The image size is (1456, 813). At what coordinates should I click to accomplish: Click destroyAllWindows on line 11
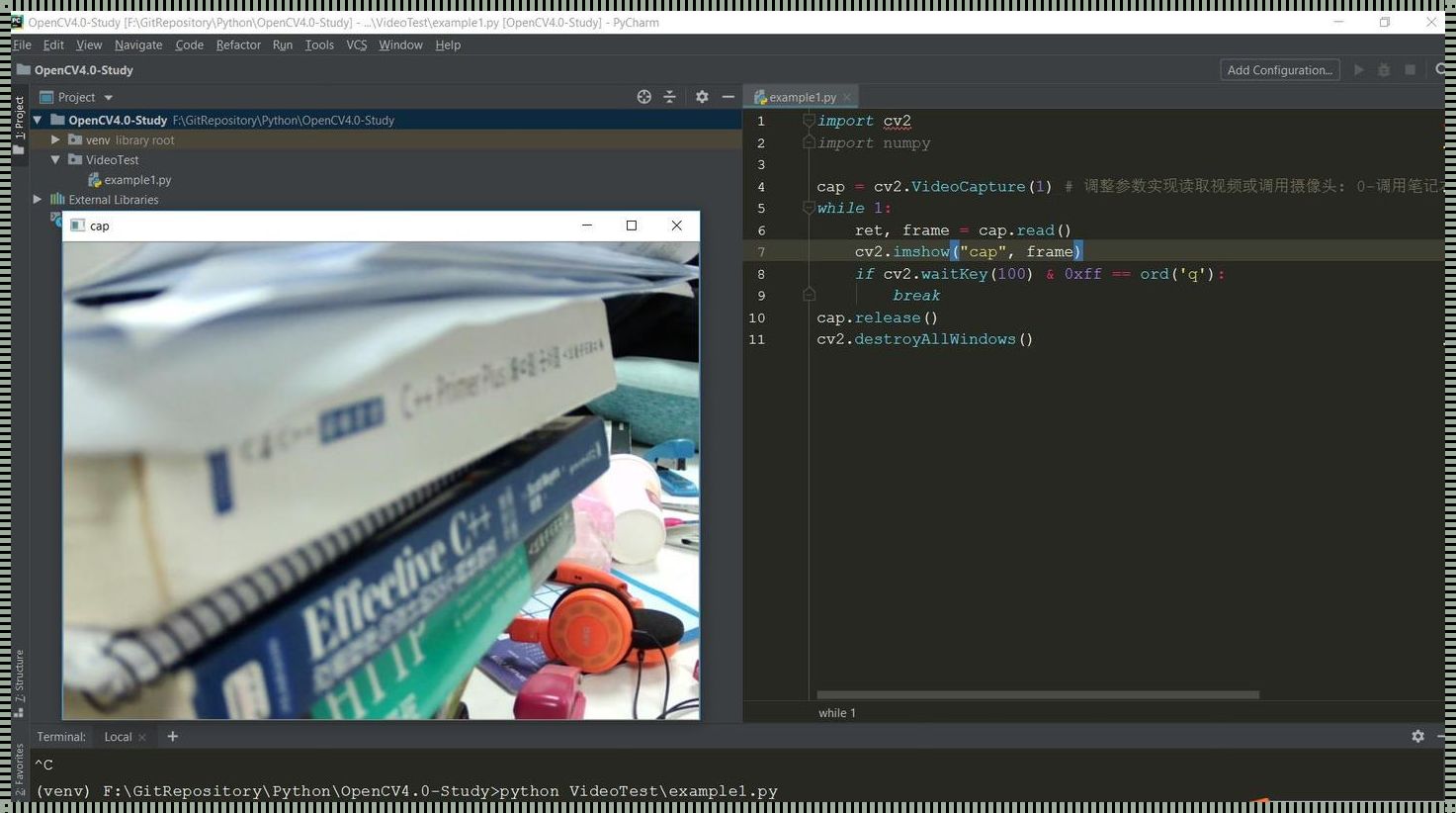point(935,338)
